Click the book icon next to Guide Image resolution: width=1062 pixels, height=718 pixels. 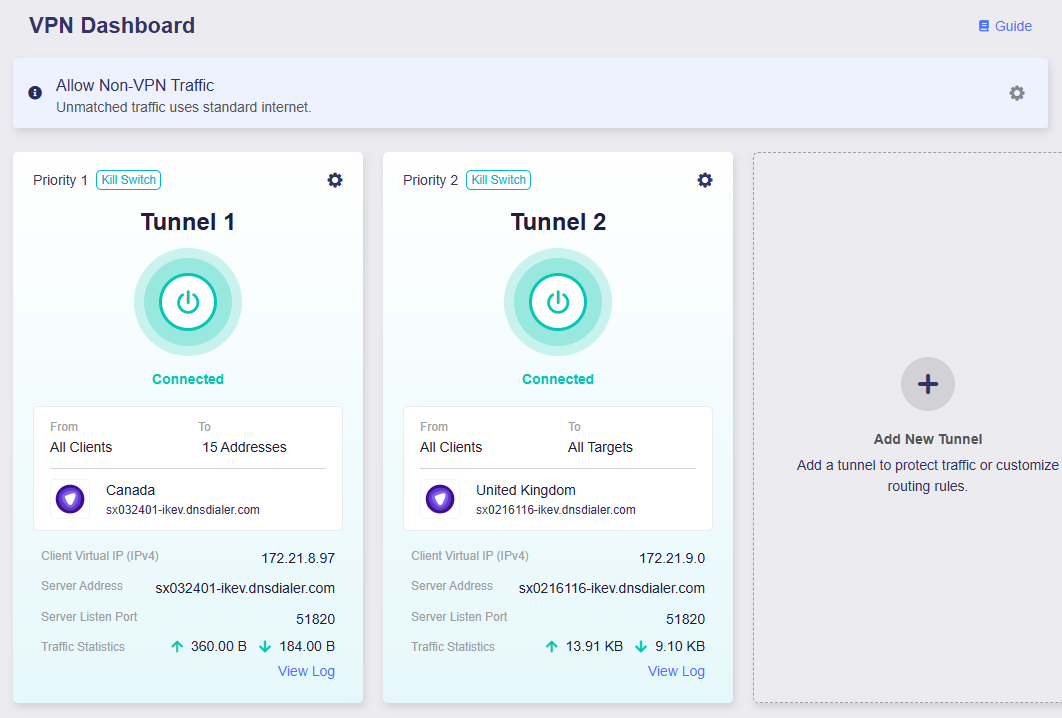point(984,26)
